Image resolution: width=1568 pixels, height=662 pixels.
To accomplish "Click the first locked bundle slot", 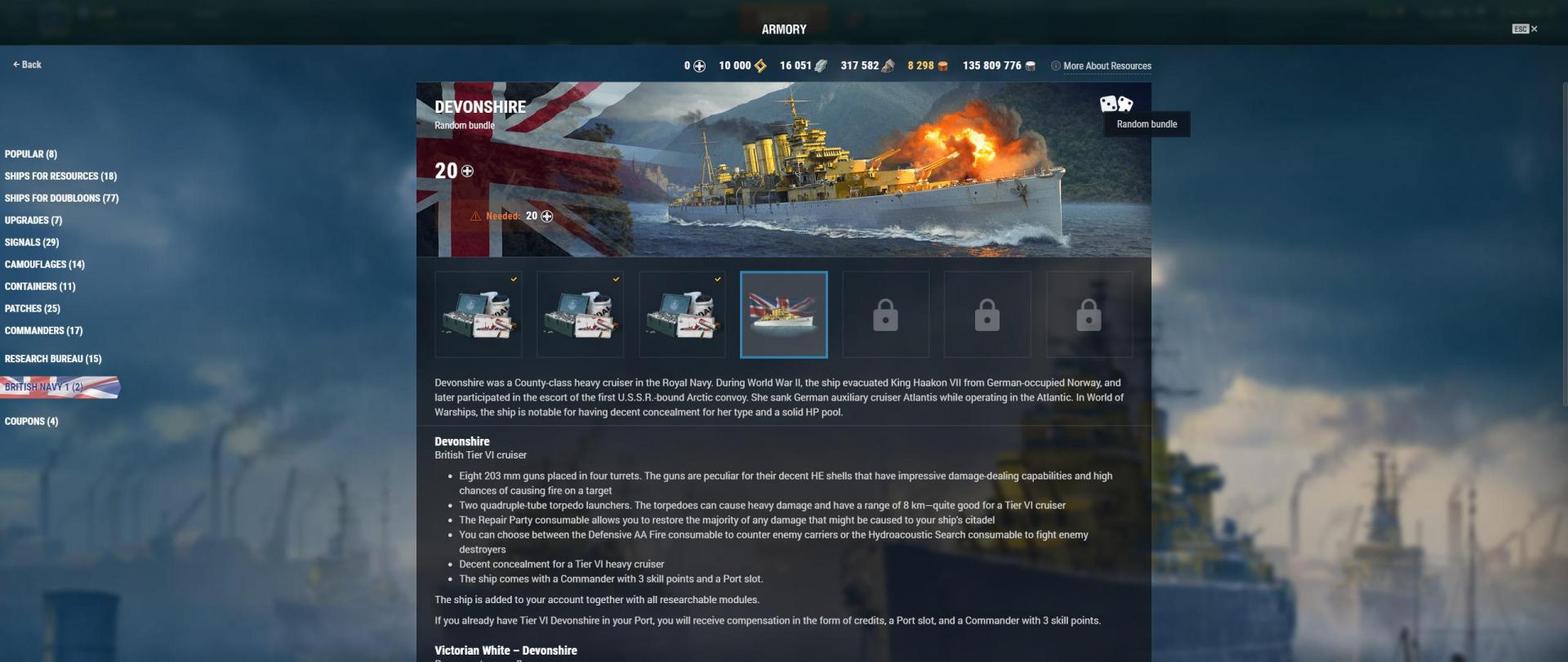I will click(x=885, y=315).
